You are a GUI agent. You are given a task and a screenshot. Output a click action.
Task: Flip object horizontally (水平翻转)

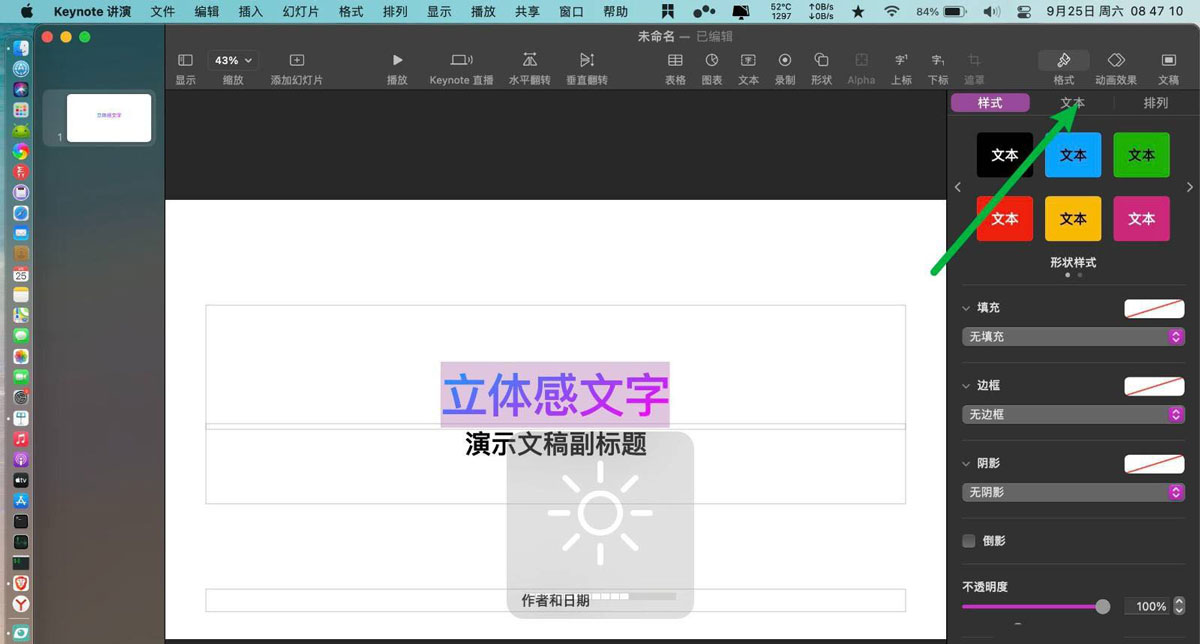click(x=529, y=67)
